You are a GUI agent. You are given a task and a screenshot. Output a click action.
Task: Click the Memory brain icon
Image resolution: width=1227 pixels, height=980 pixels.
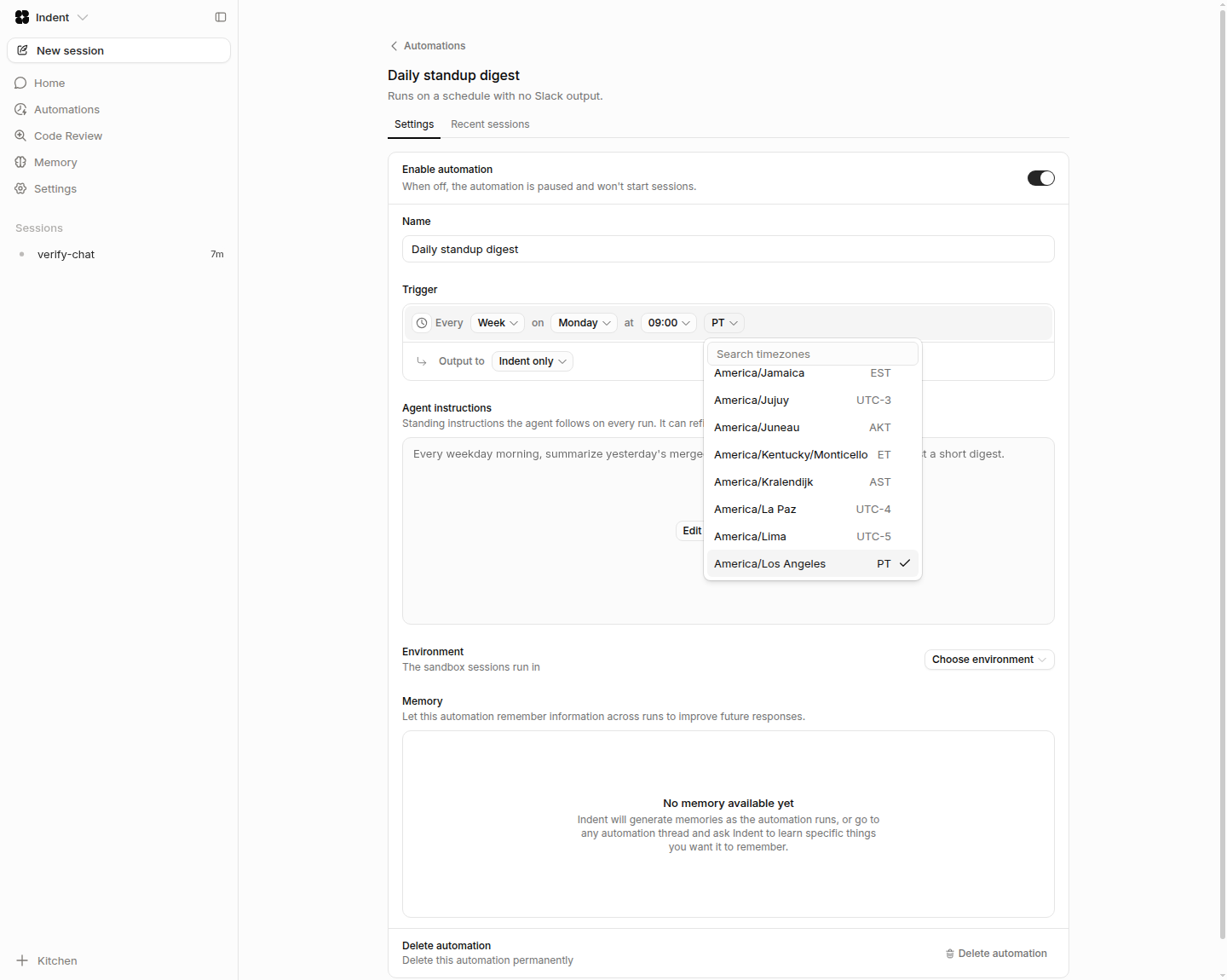point(20,162)
